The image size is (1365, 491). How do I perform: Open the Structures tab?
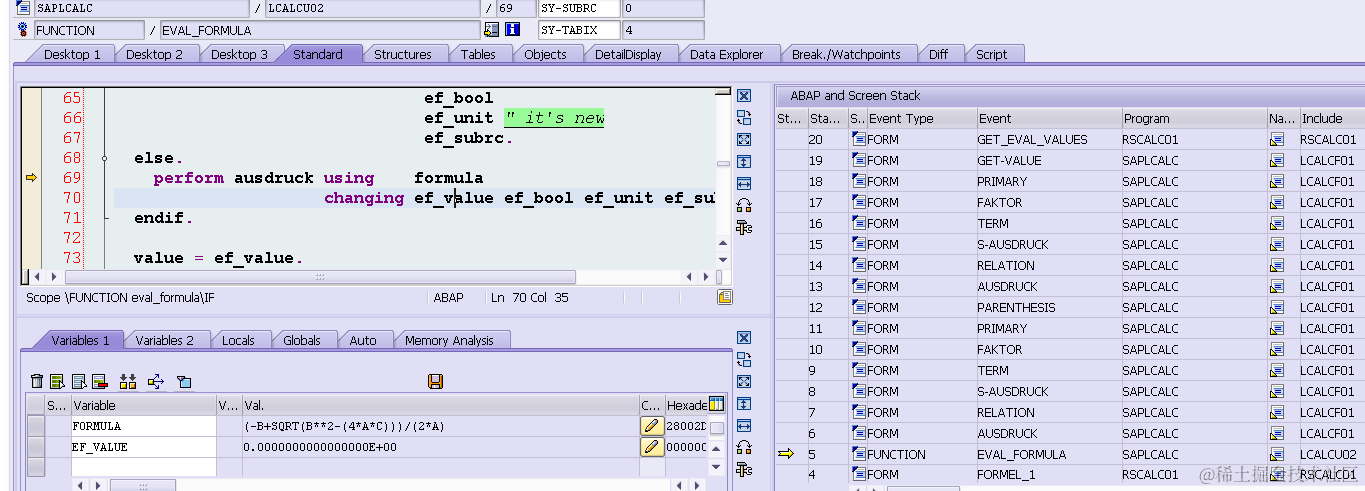403,54
